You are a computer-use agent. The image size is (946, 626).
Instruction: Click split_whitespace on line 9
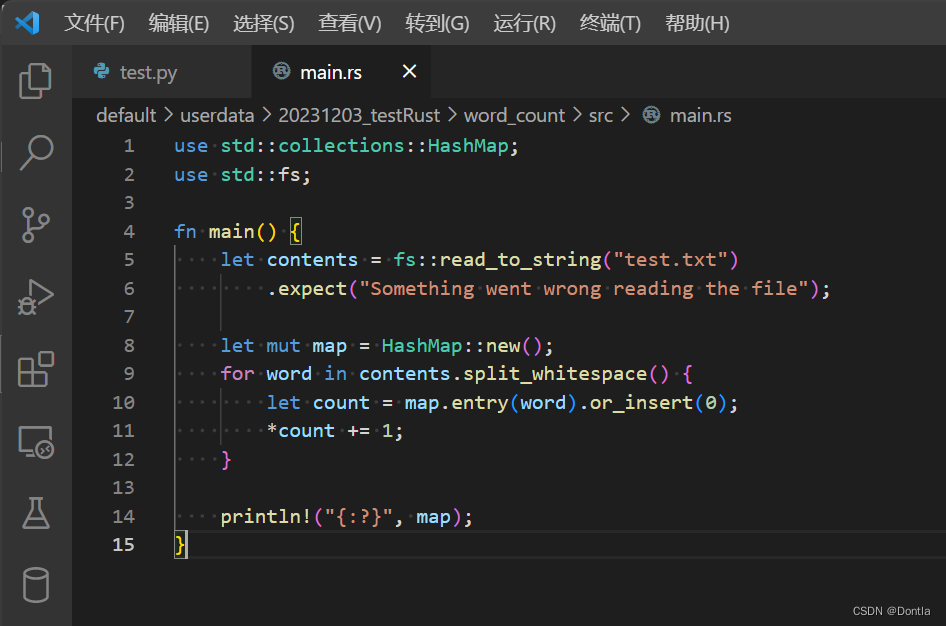tap(554, 375)
